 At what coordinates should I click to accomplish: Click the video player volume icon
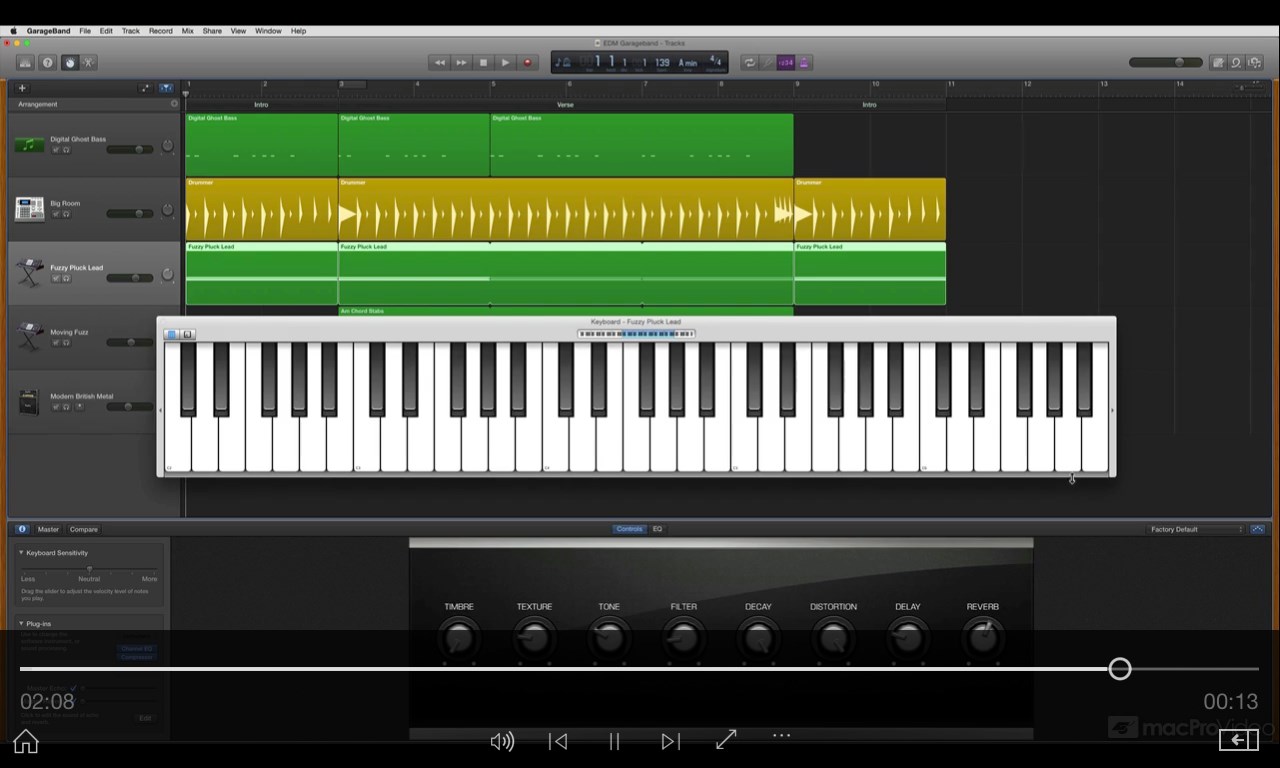click(502, 741)
